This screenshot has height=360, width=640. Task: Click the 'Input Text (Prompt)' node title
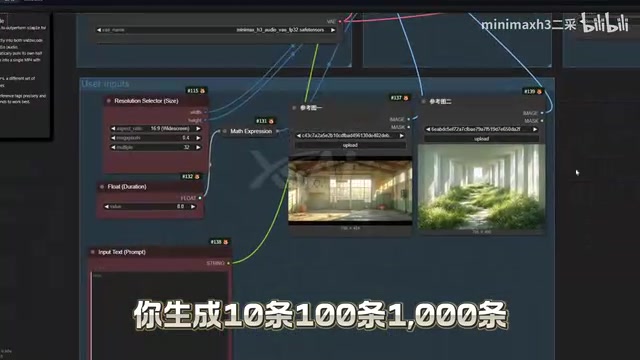122,252
